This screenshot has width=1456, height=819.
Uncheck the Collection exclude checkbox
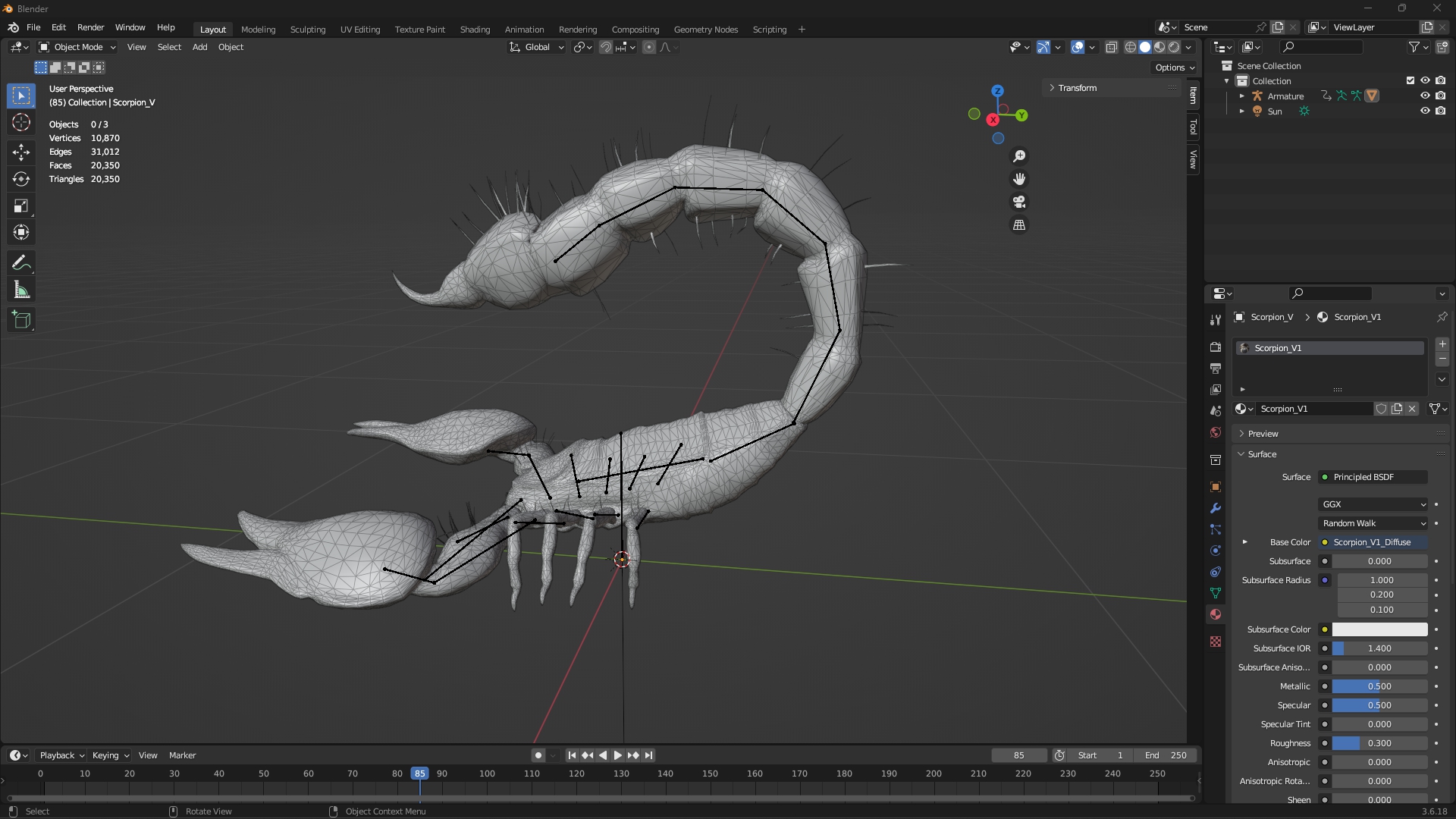click(1410, 80)
